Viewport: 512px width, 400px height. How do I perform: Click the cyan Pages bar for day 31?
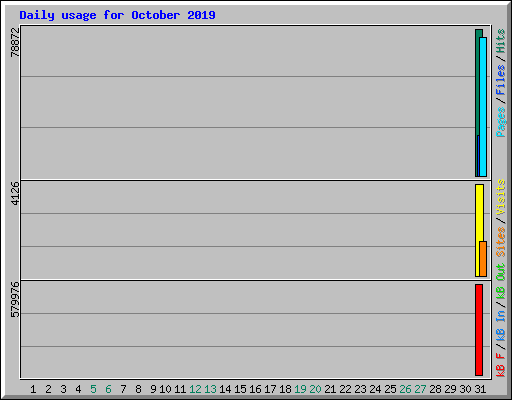pyautogui.click(x=483, y=107)
